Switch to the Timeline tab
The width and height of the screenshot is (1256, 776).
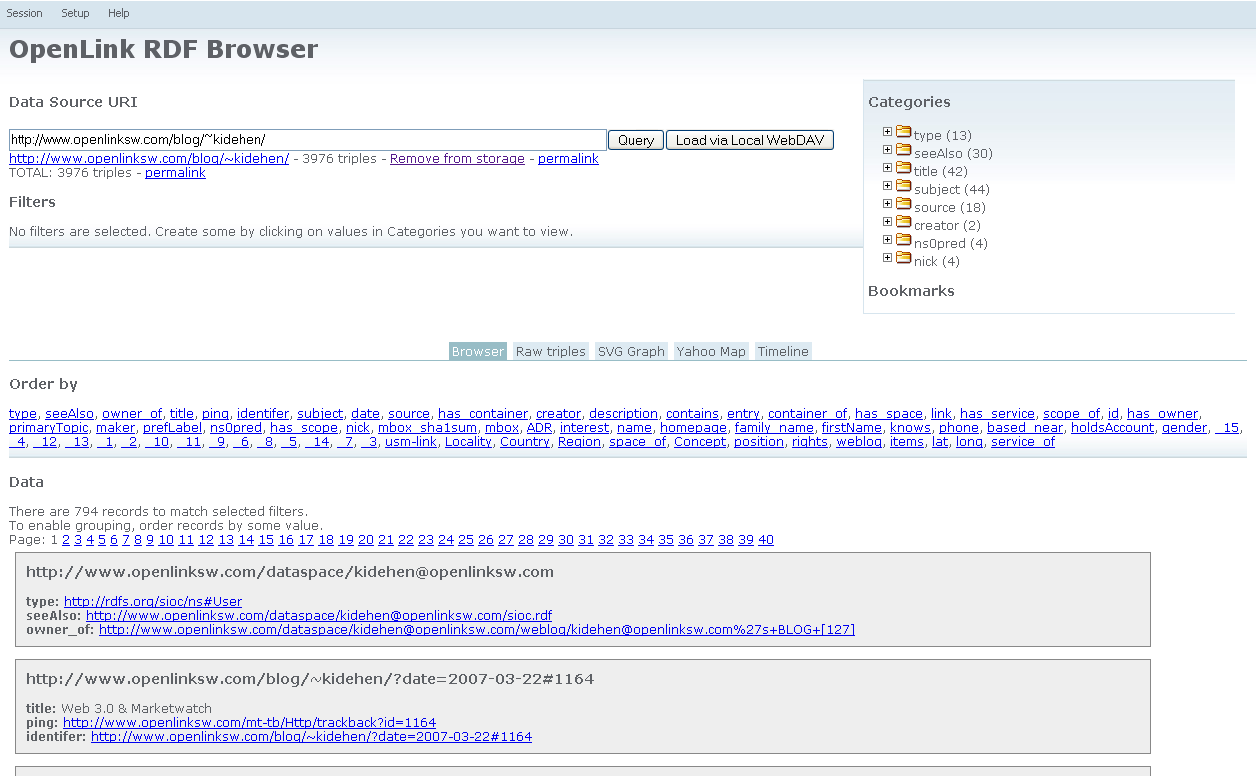pos(783,351)
